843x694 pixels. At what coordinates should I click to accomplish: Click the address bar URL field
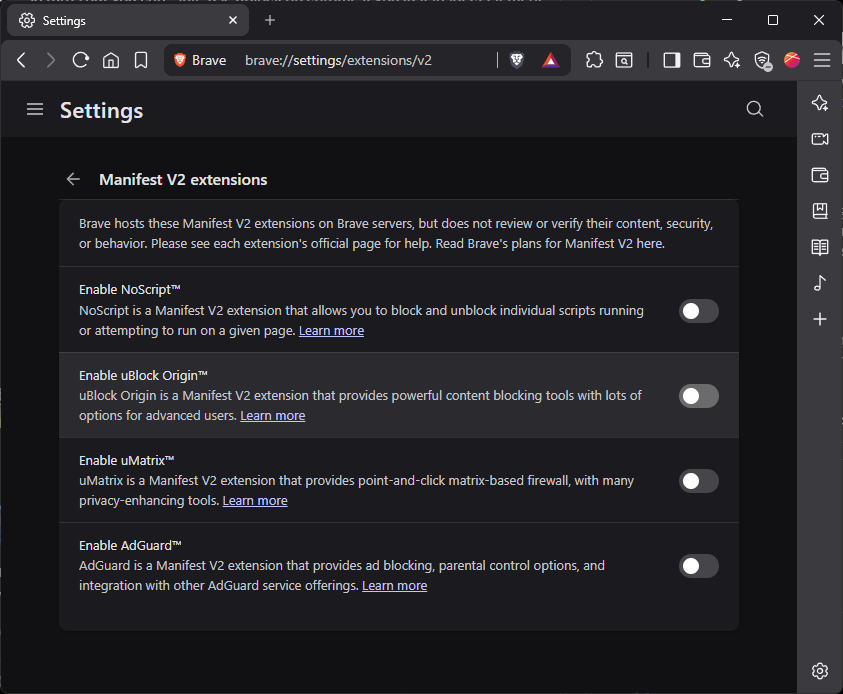tap(367, 60)
